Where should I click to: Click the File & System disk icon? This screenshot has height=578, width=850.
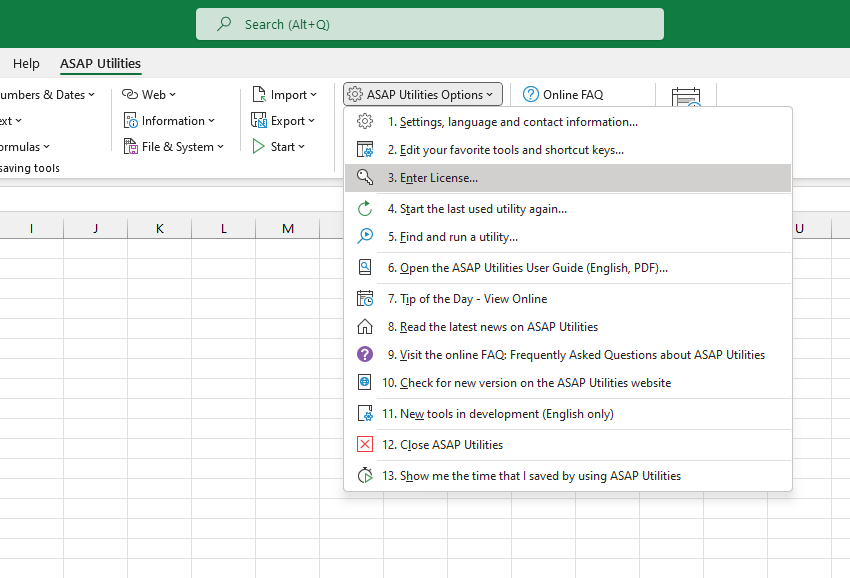pyautogui.click(x=131, y=146)
